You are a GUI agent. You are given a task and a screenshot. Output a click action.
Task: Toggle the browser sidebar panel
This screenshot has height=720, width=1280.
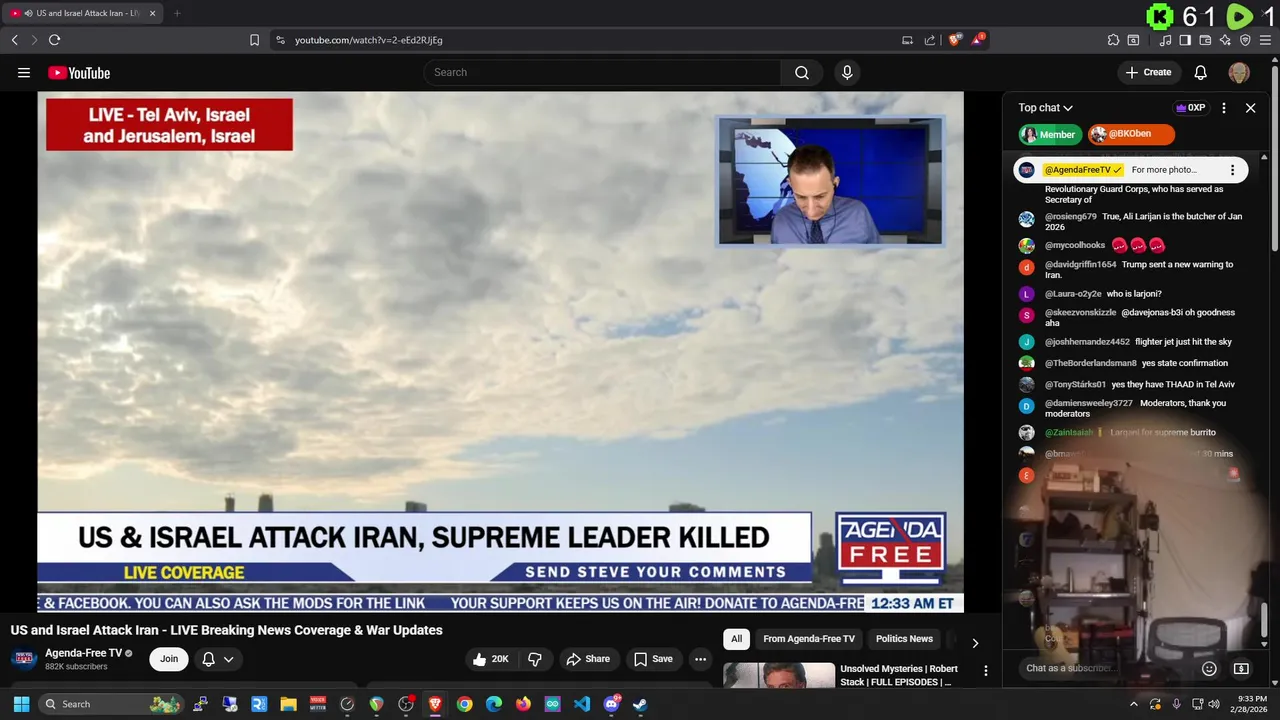pos(1185,40)
